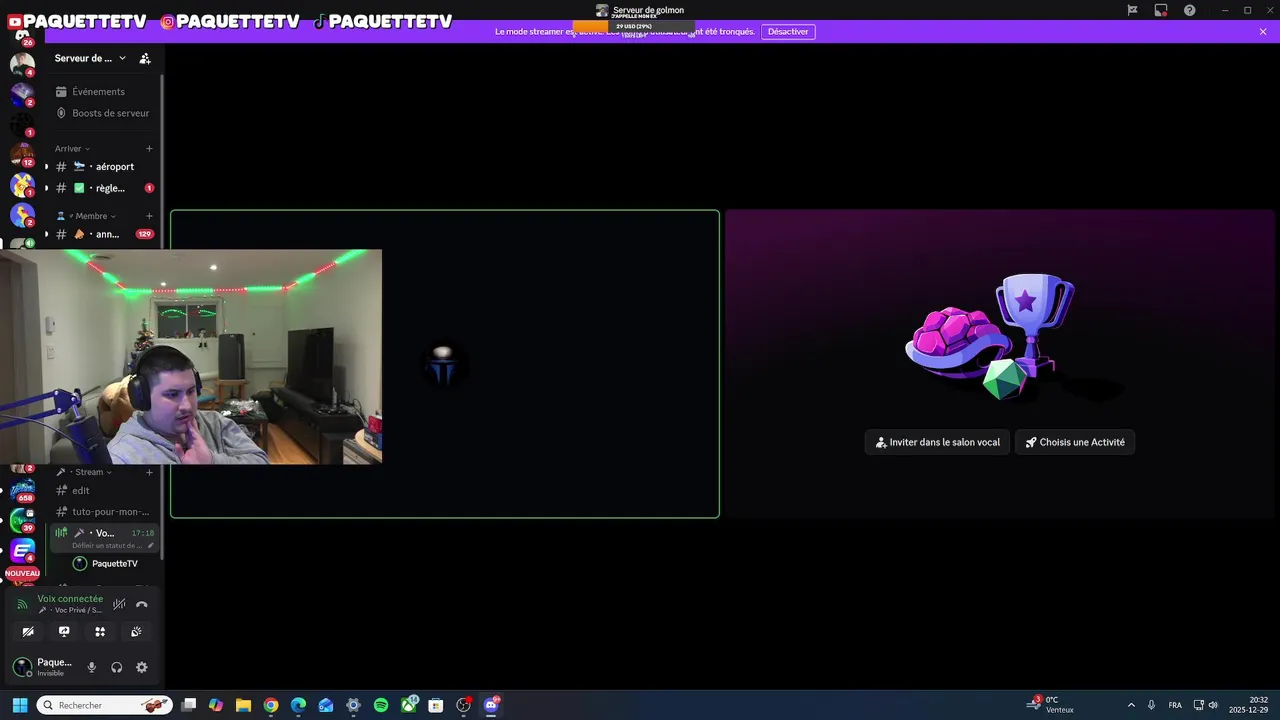Open the server with 4 notifications in the server list
1280x720 pixels.
[22, 65]
